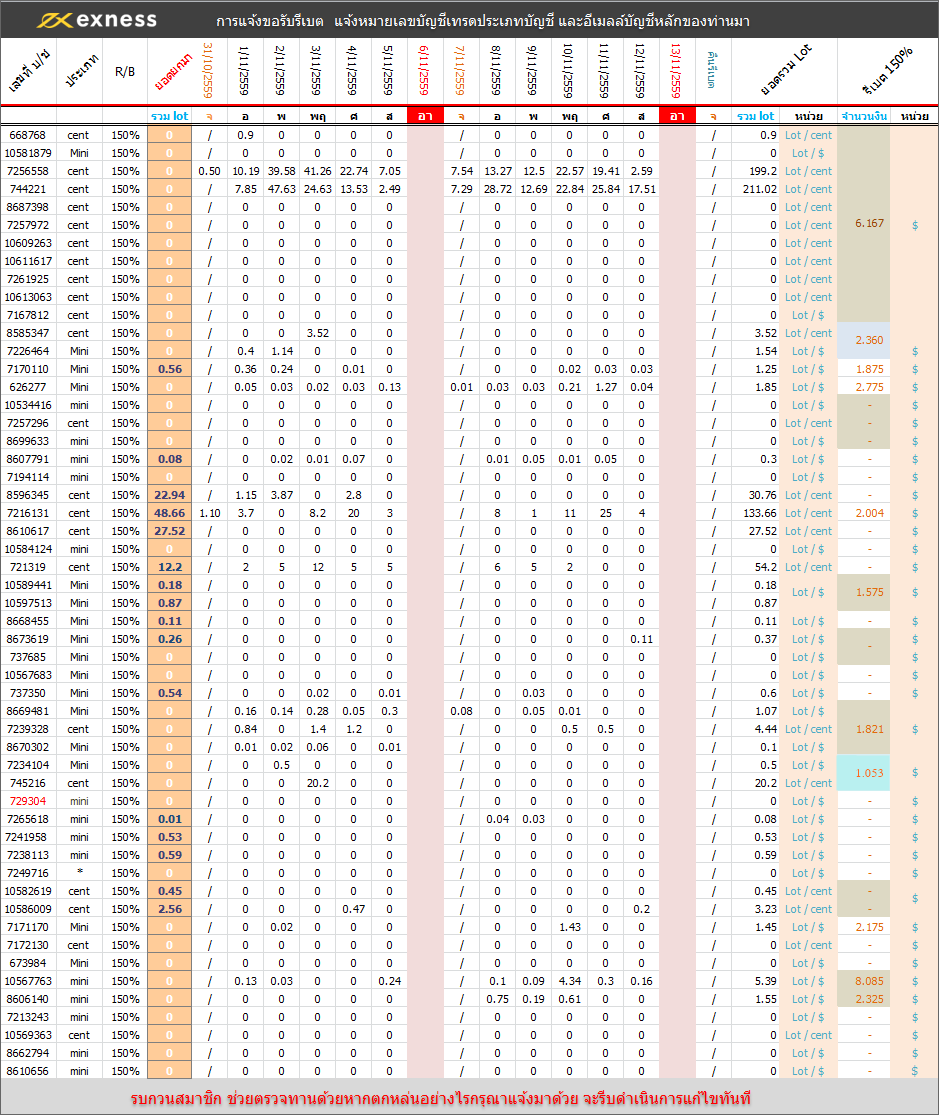Select account number 721319
Image resolution: width=939 pixels, height=1115 pixels.
tap(28, 567)
